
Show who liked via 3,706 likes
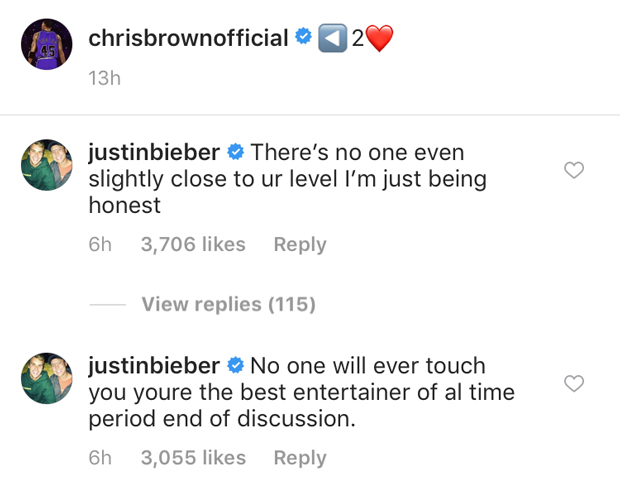[193, 244]
